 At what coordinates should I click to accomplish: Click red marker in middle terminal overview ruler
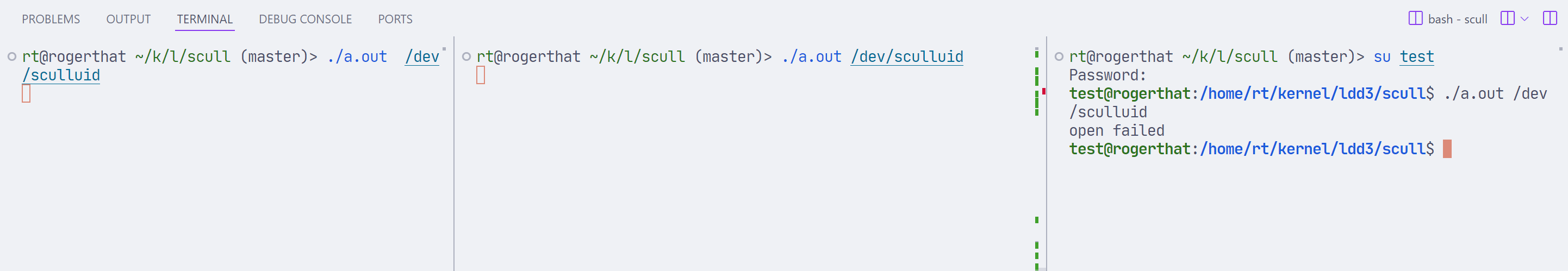1043,91
